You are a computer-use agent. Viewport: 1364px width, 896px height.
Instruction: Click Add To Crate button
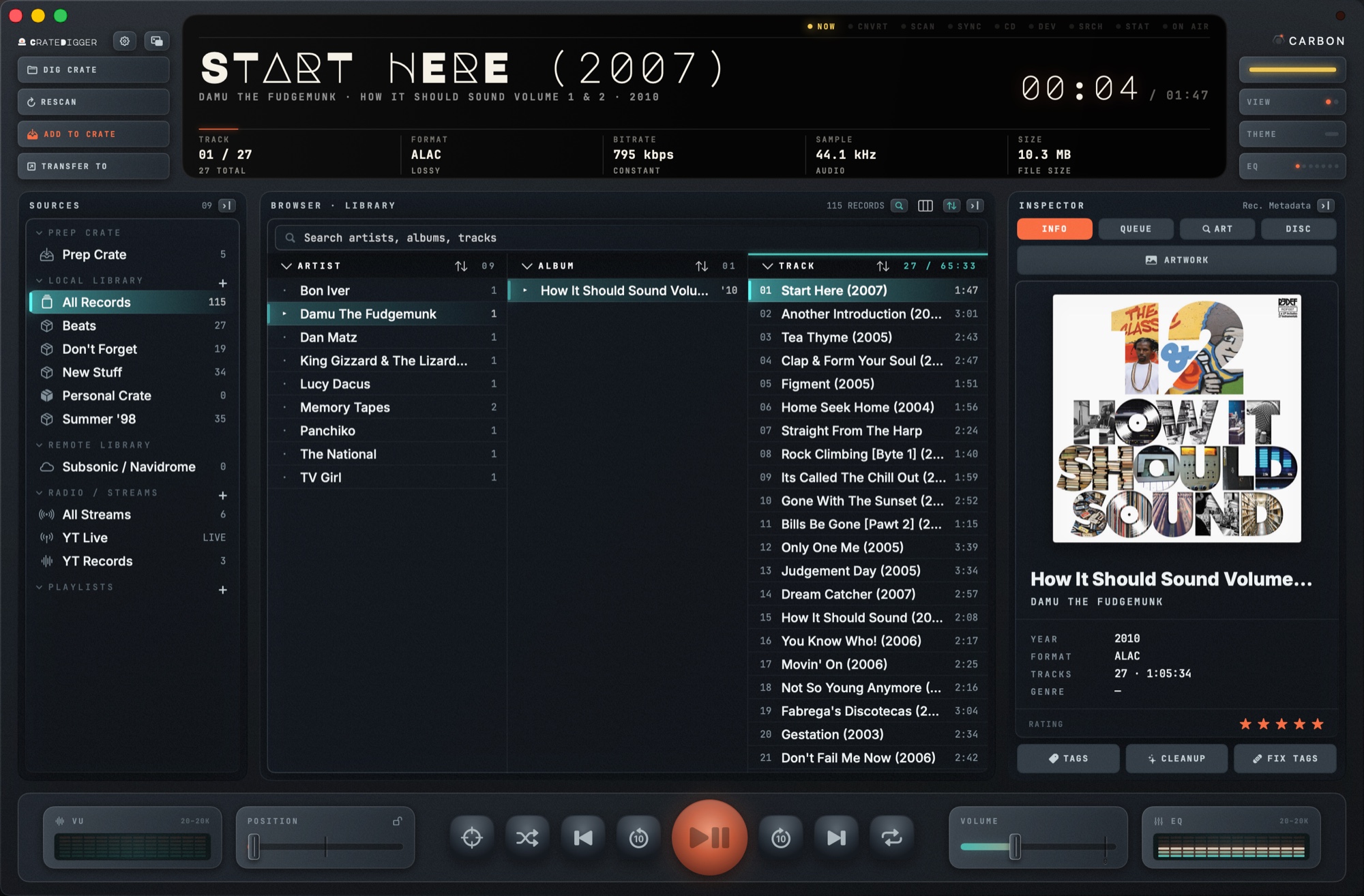(93, 134)
